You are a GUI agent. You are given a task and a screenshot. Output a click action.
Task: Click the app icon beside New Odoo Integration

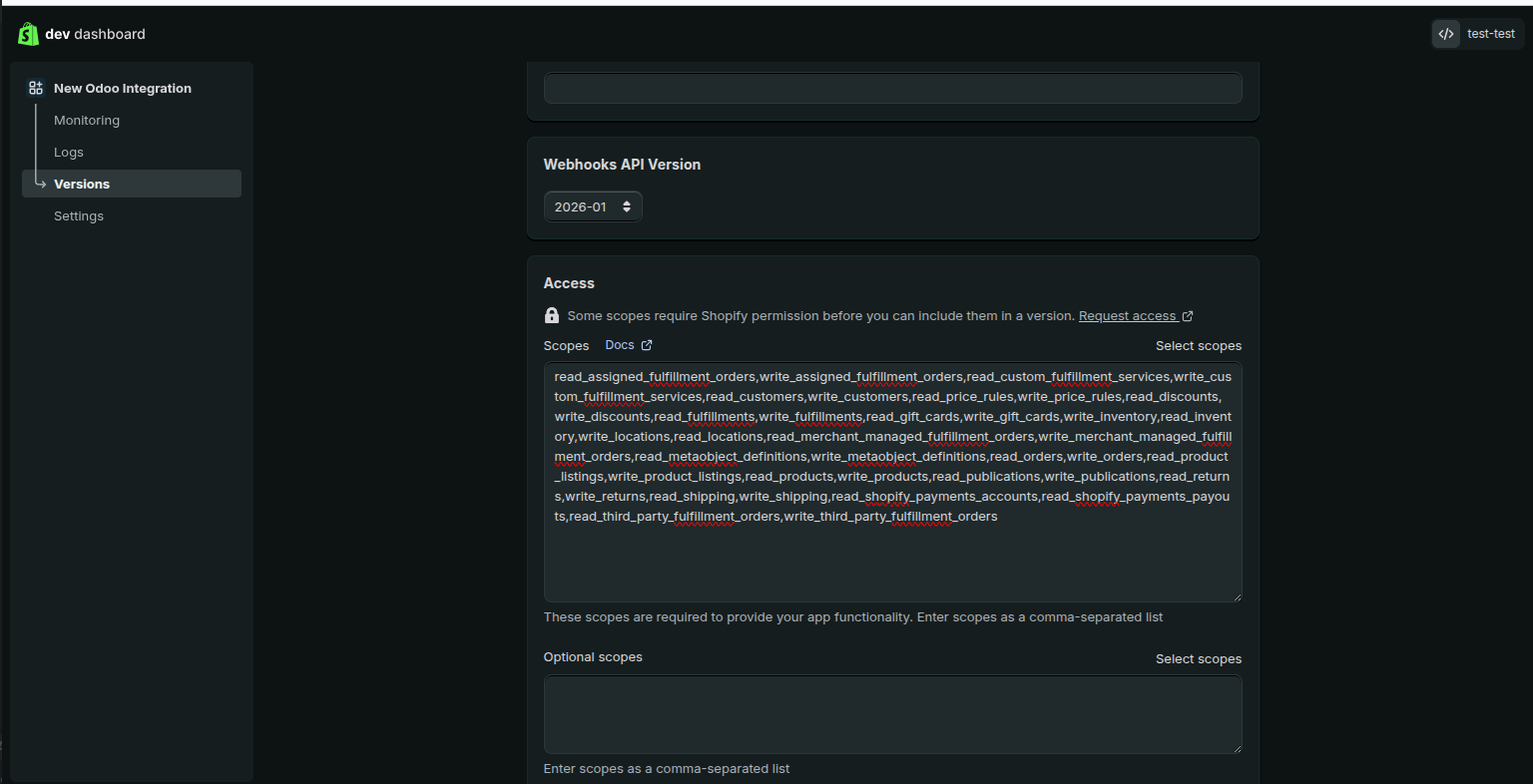click(35, 88)
